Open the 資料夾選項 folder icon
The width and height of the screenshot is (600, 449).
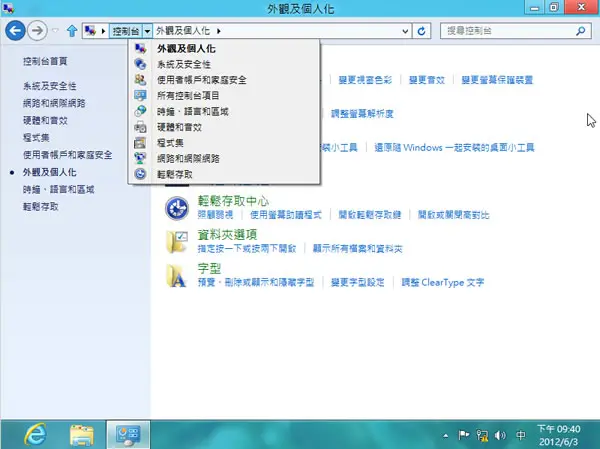176,242
